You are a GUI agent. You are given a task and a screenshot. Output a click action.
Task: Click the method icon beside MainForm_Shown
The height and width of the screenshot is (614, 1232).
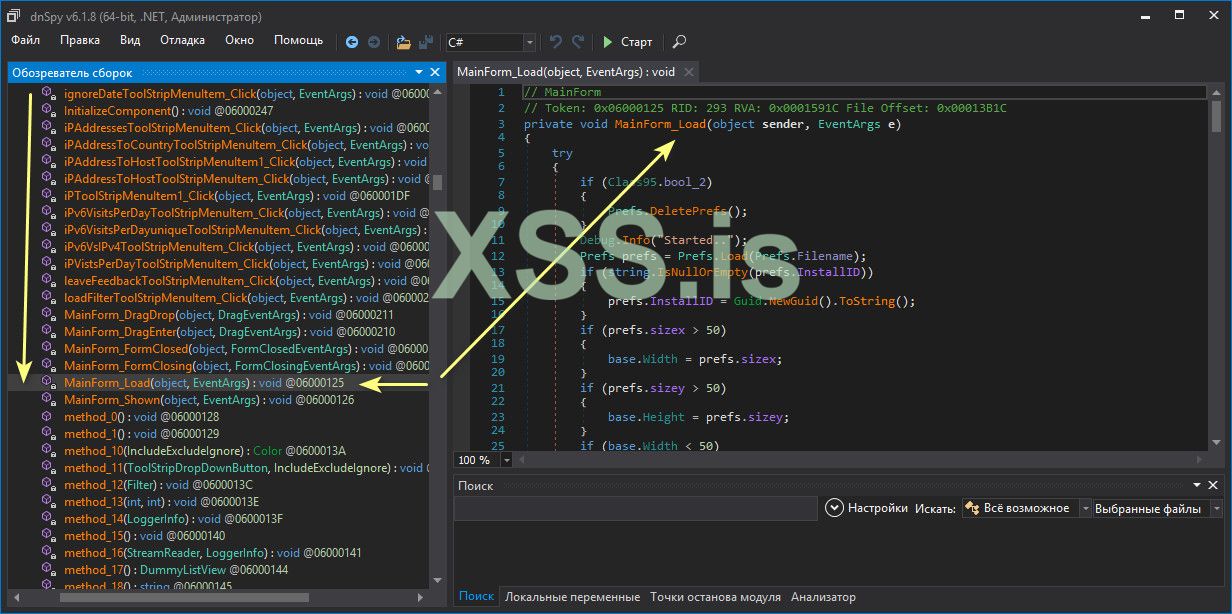pos(48,400)
